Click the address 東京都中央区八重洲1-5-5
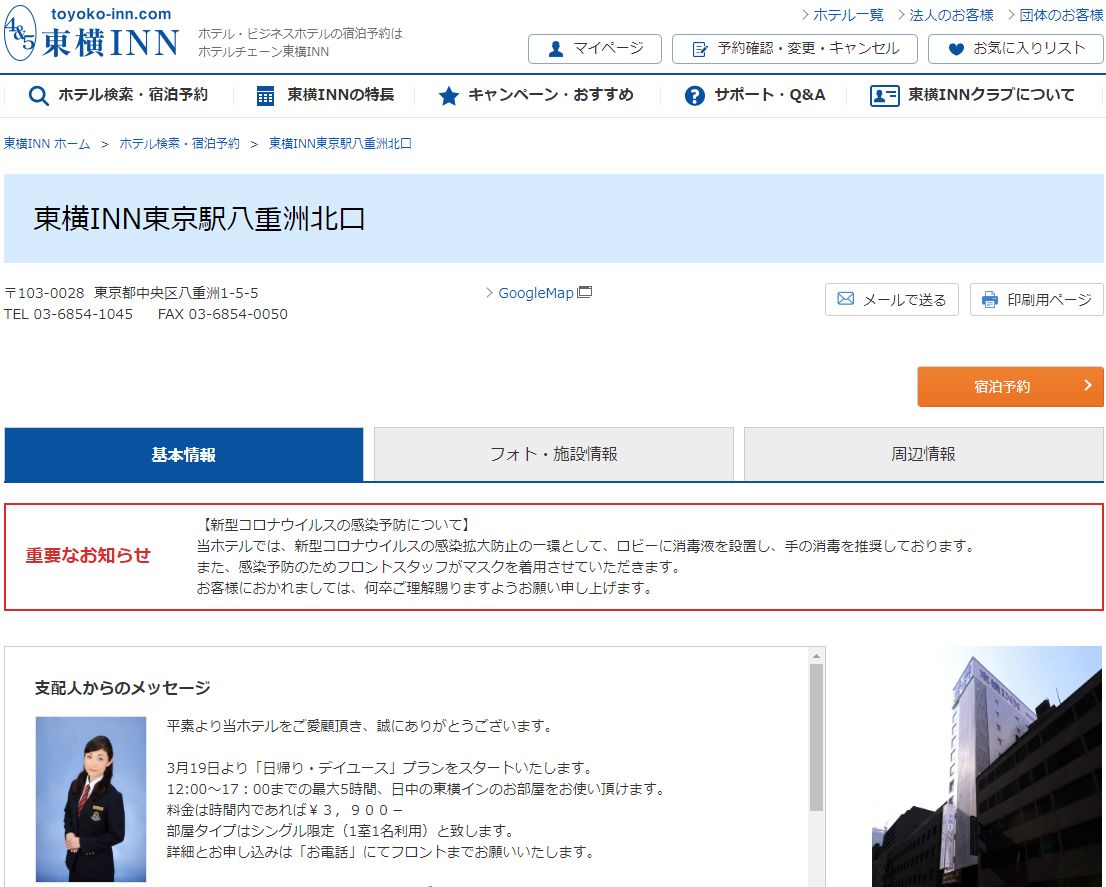Viewport: 1106px width, 887px height. coord(176,293)
